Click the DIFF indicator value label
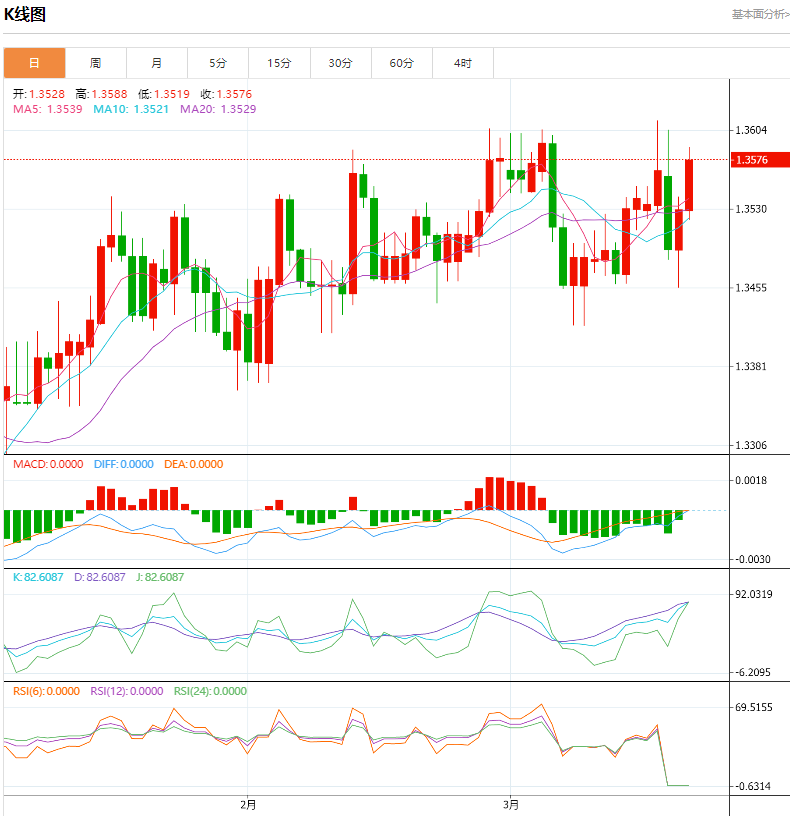Image resolution: width=790 pixels, height=816 pixels. 123,464
